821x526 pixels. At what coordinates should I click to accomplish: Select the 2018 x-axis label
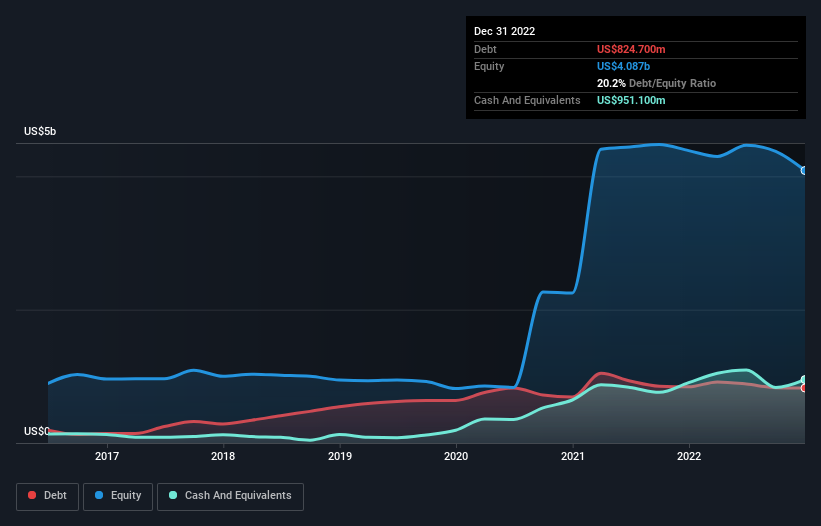223,456
